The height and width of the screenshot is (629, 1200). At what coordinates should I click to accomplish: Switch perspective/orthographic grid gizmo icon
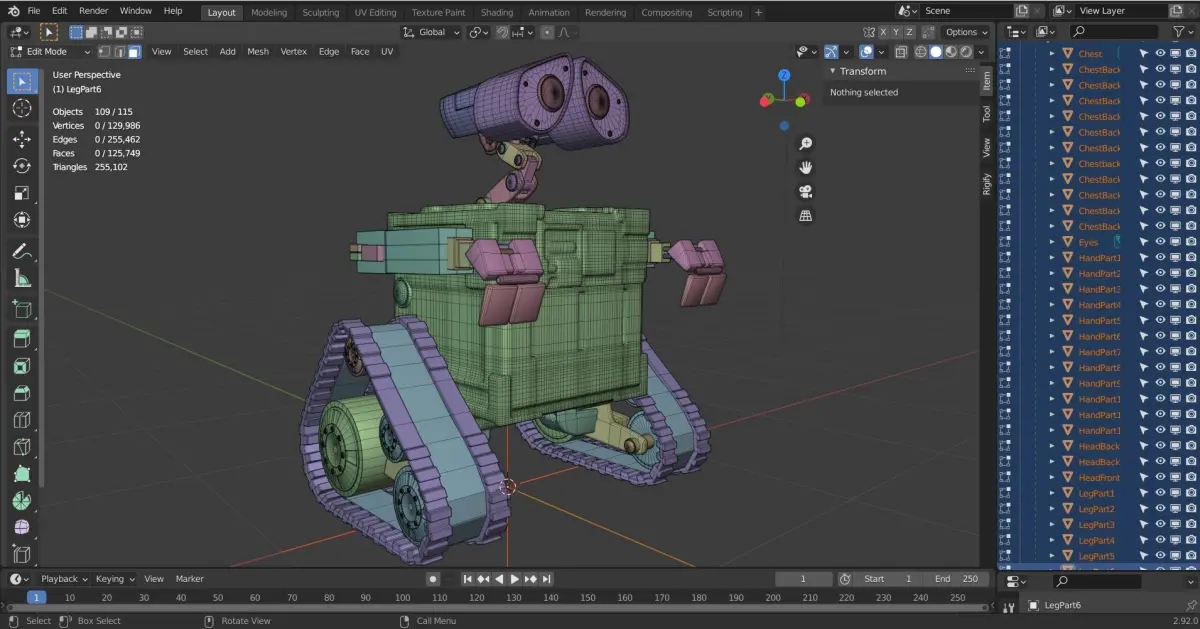click(806, 216)
